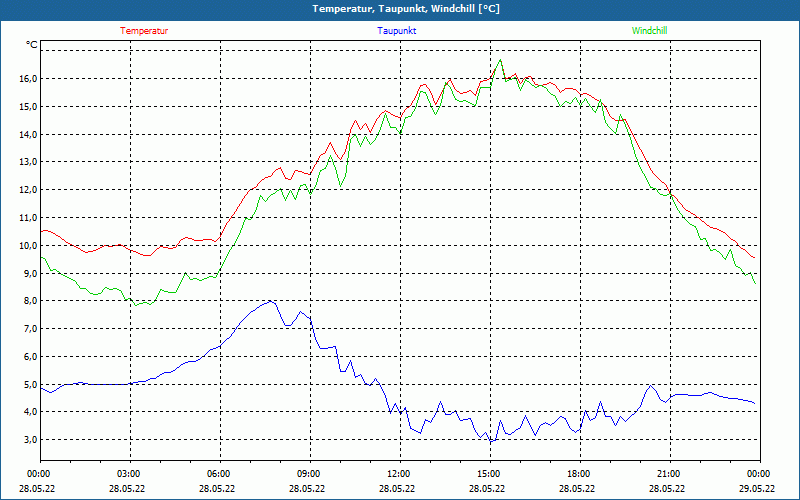Click the '28.05.22' date under 15:00
The width and height of the screenshot is (800, 500).
coord(487,488)
